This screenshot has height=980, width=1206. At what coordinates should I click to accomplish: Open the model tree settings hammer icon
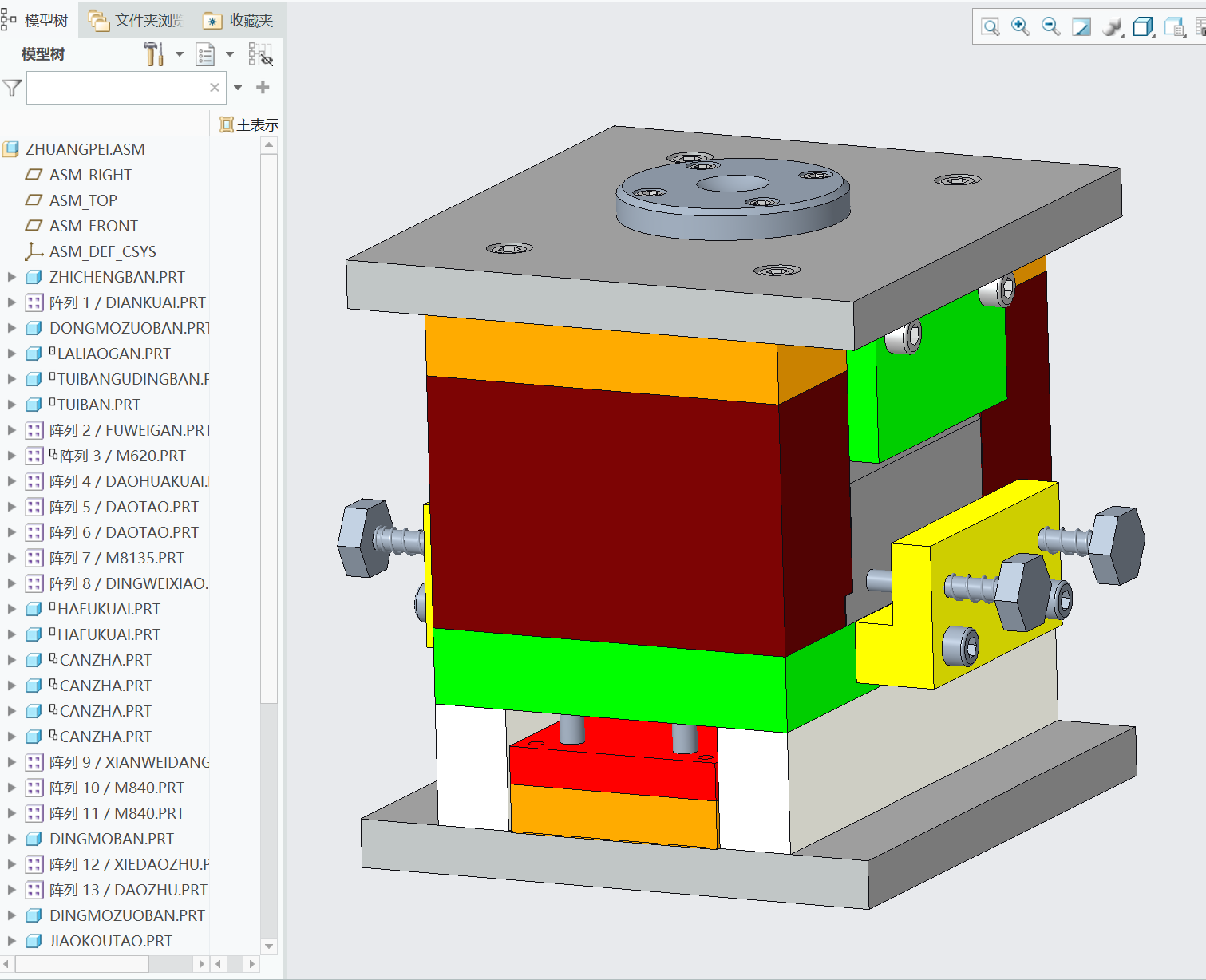pos(154,54)
